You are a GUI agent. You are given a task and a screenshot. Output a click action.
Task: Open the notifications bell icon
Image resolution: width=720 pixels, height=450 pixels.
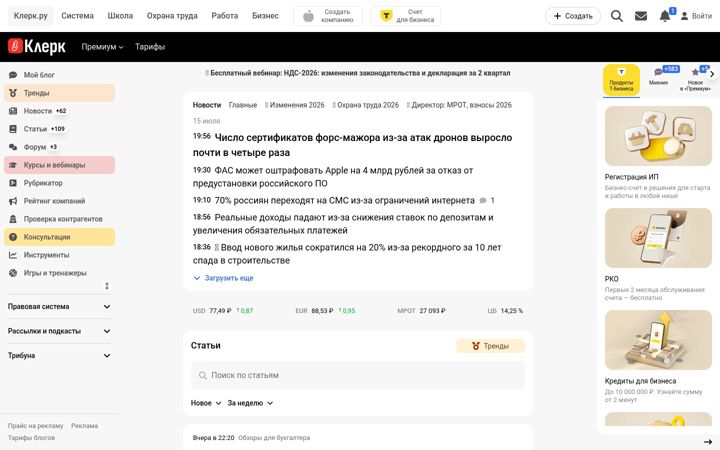point(664,16)
